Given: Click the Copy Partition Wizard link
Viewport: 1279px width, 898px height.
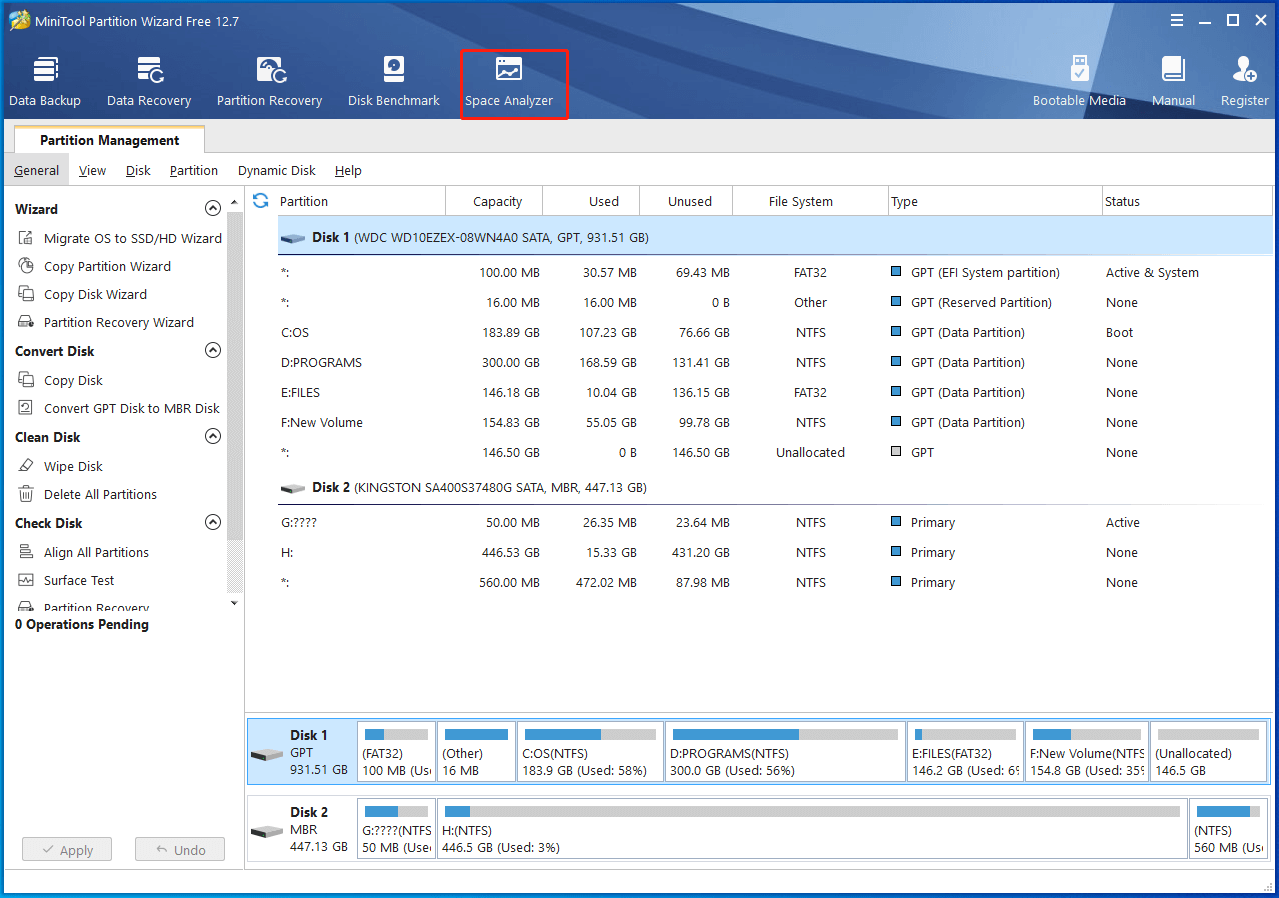Looking at the screenshot, I should 107,266.
